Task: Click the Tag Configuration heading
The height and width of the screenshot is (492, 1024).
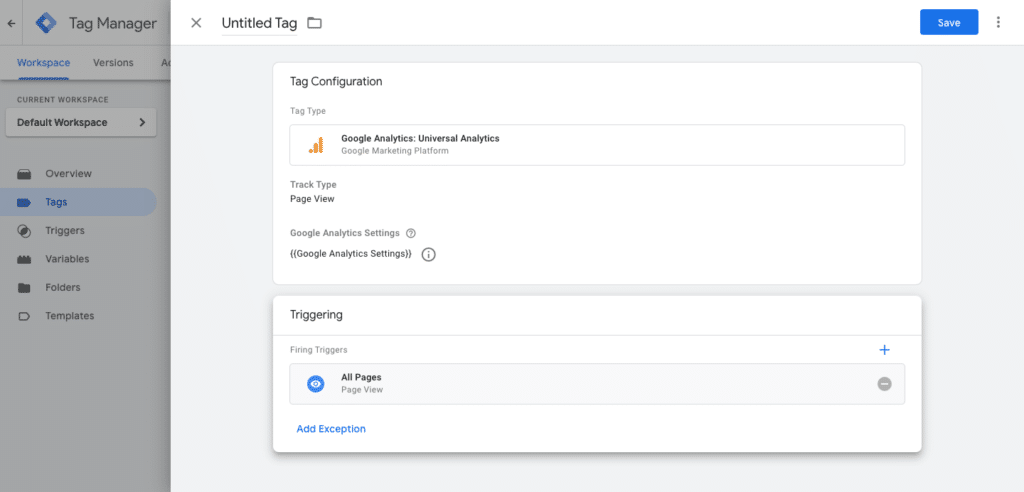Action: click(x=336, y=82)
